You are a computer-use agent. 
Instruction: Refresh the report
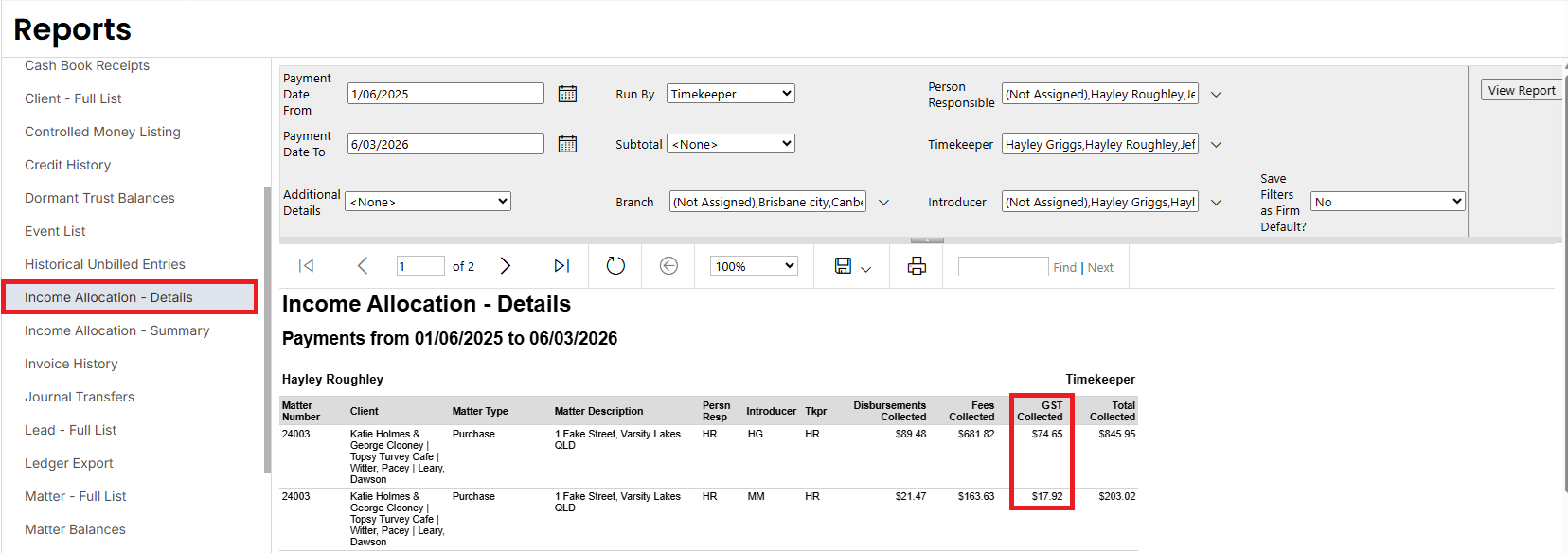click(615, 266)
